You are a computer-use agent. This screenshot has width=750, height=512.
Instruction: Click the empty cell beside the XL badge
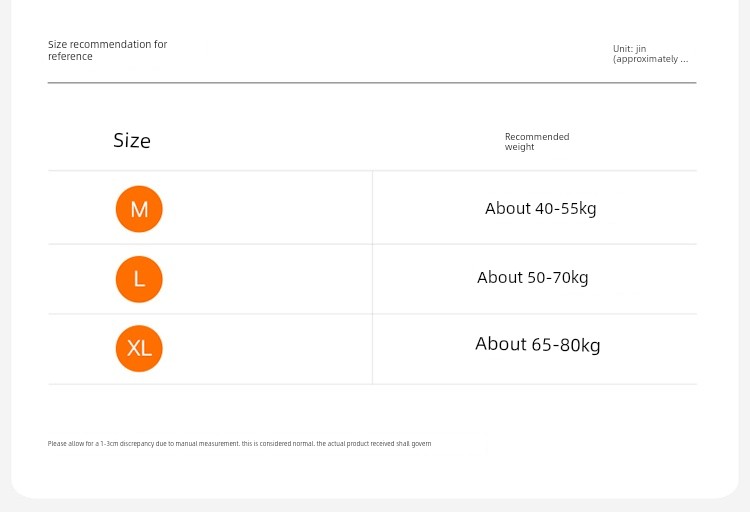point(268,349)
